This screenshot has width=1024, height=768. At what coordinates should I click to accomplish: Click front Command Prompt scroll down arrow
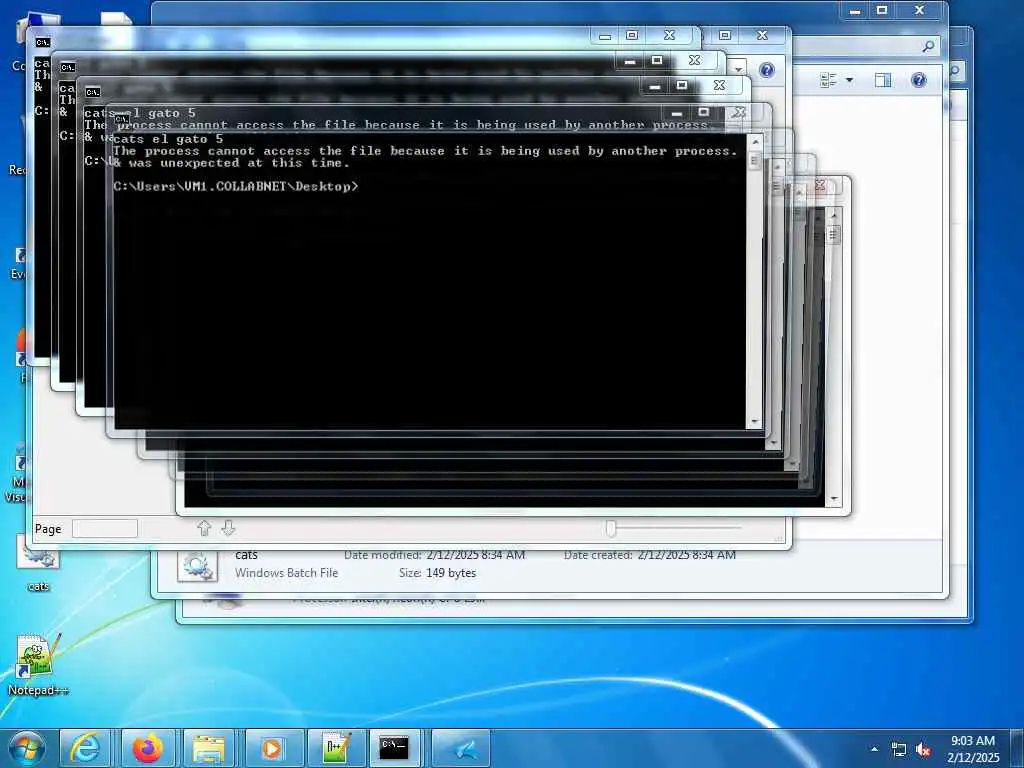coord(755,422)
